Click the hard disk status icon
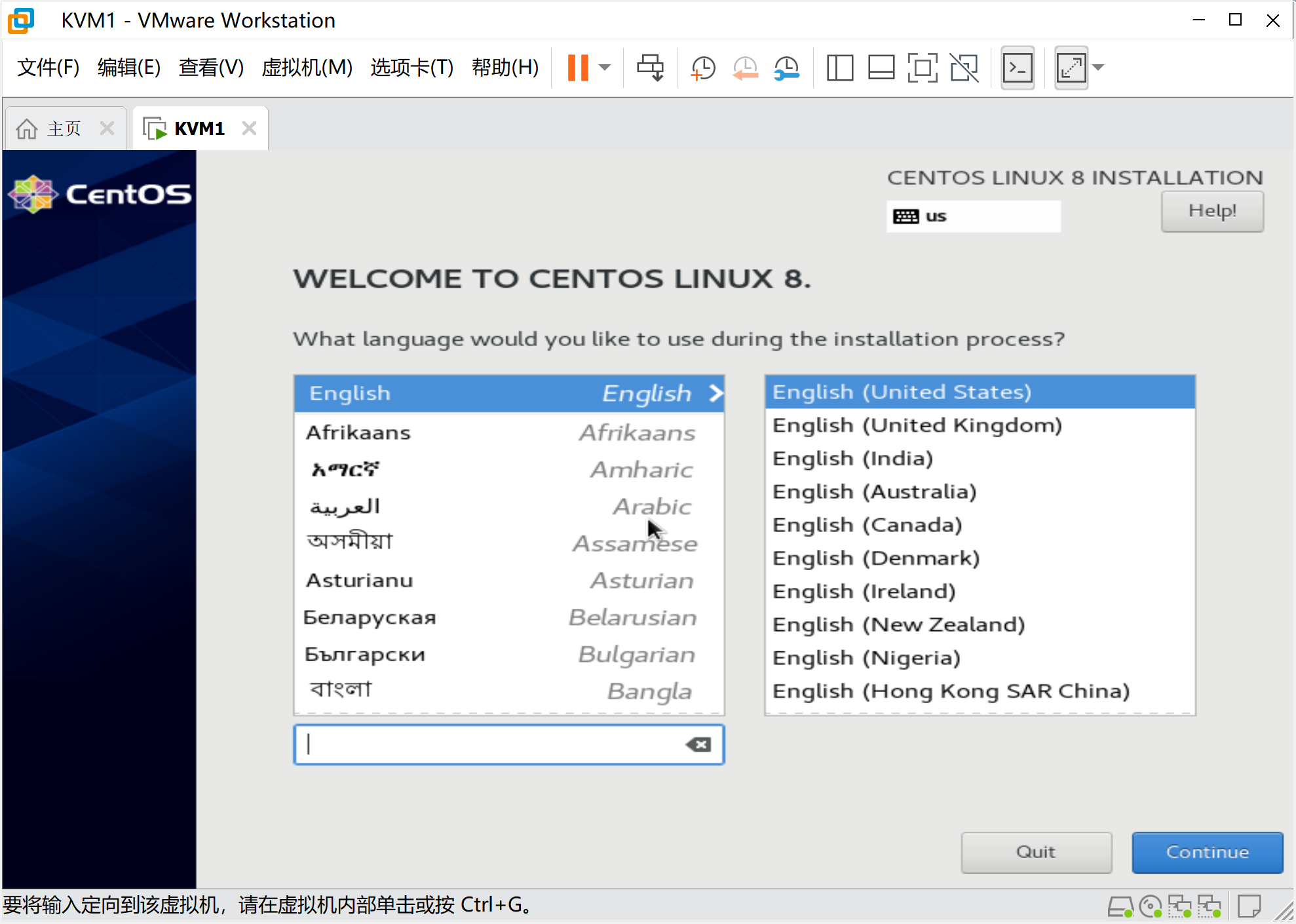The height and width of the screenshot is (924, 1296). click(x=1120, y=907)
